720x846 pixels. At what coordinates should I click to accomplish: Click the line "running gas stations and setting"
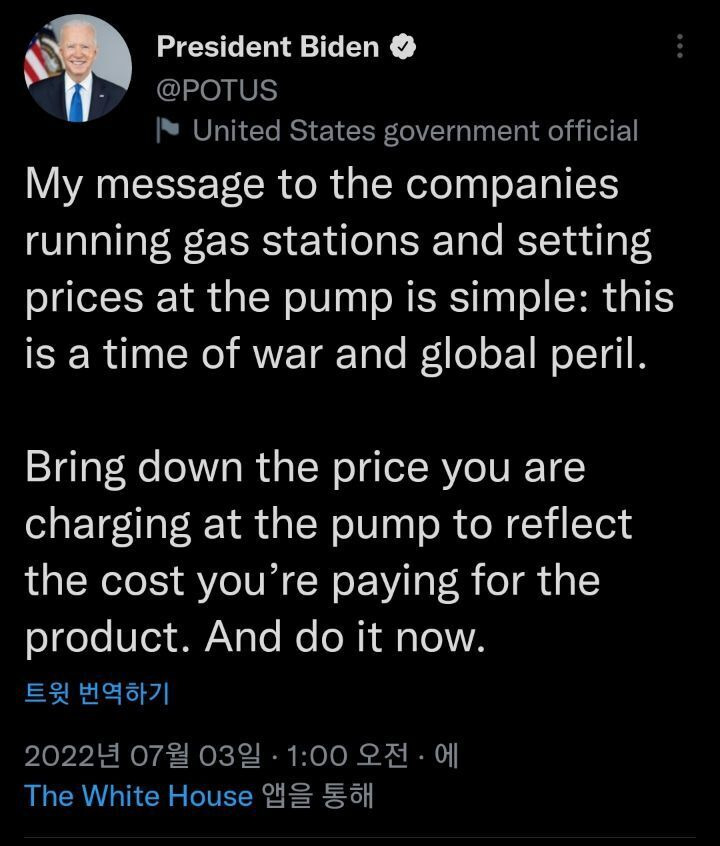338,242
